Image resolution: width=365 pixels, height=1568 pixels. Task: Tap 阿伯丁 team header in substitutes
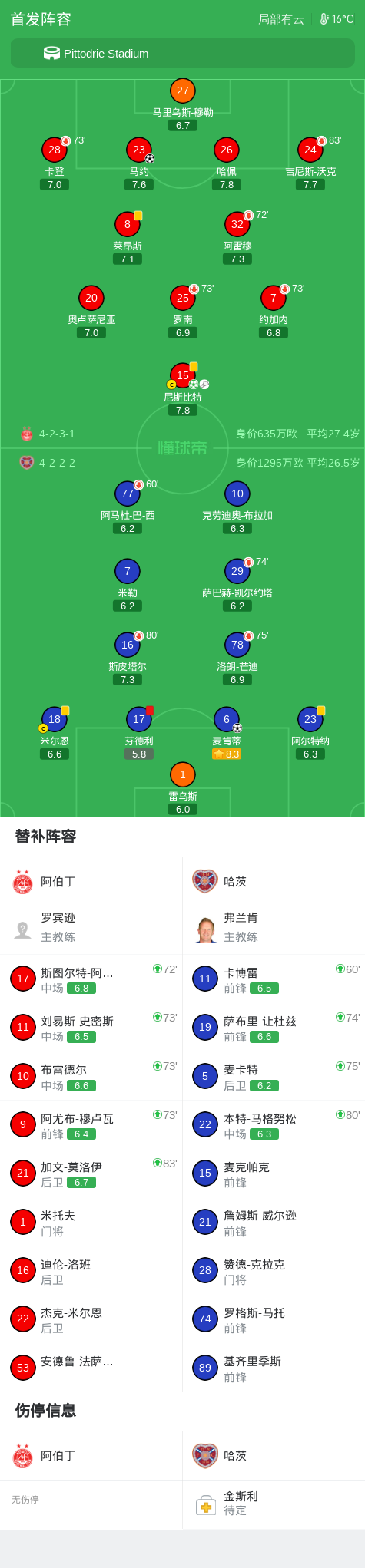[91, 882]
